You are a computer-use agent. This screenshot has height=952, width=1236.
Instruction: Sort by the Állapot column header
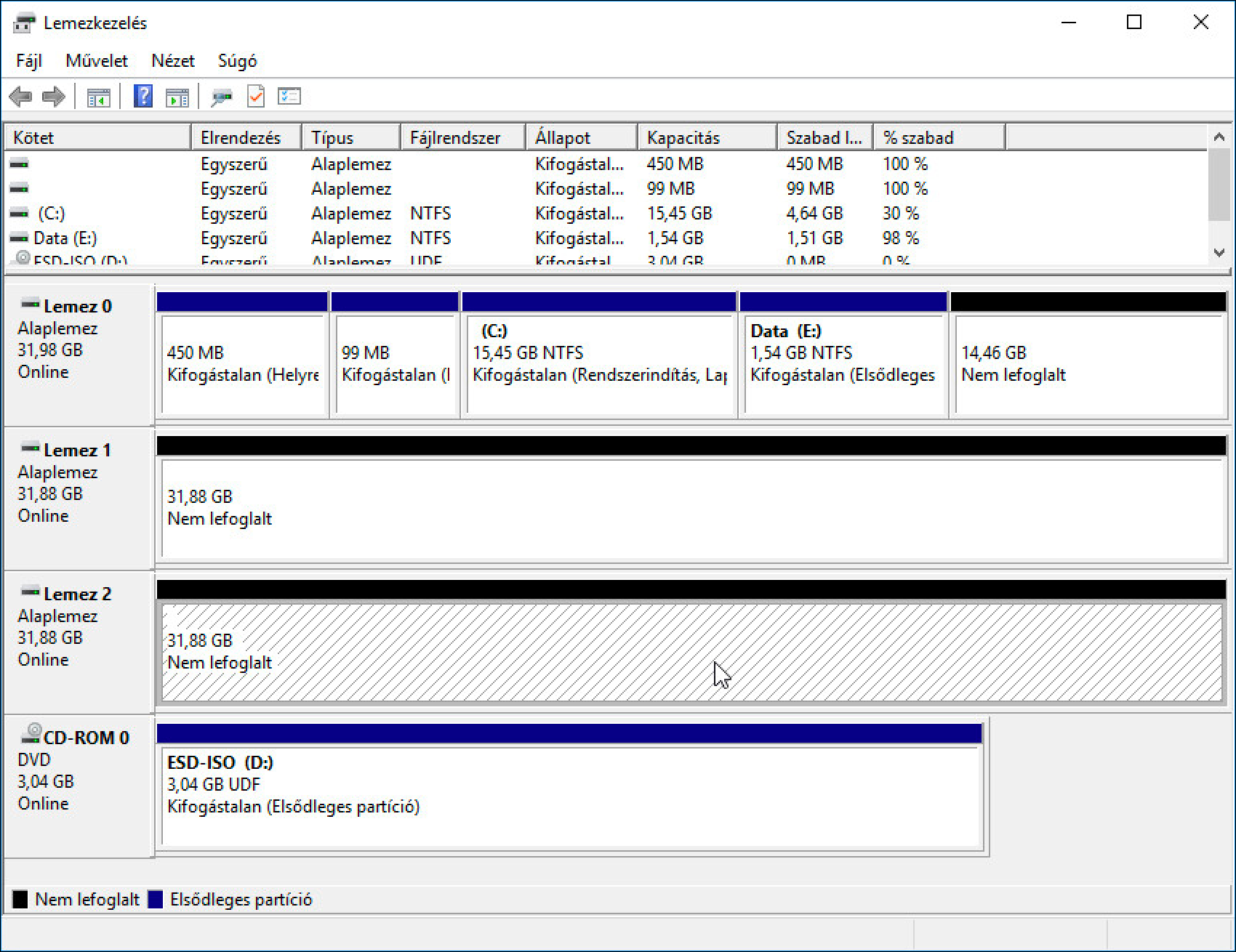click(582, 137)
